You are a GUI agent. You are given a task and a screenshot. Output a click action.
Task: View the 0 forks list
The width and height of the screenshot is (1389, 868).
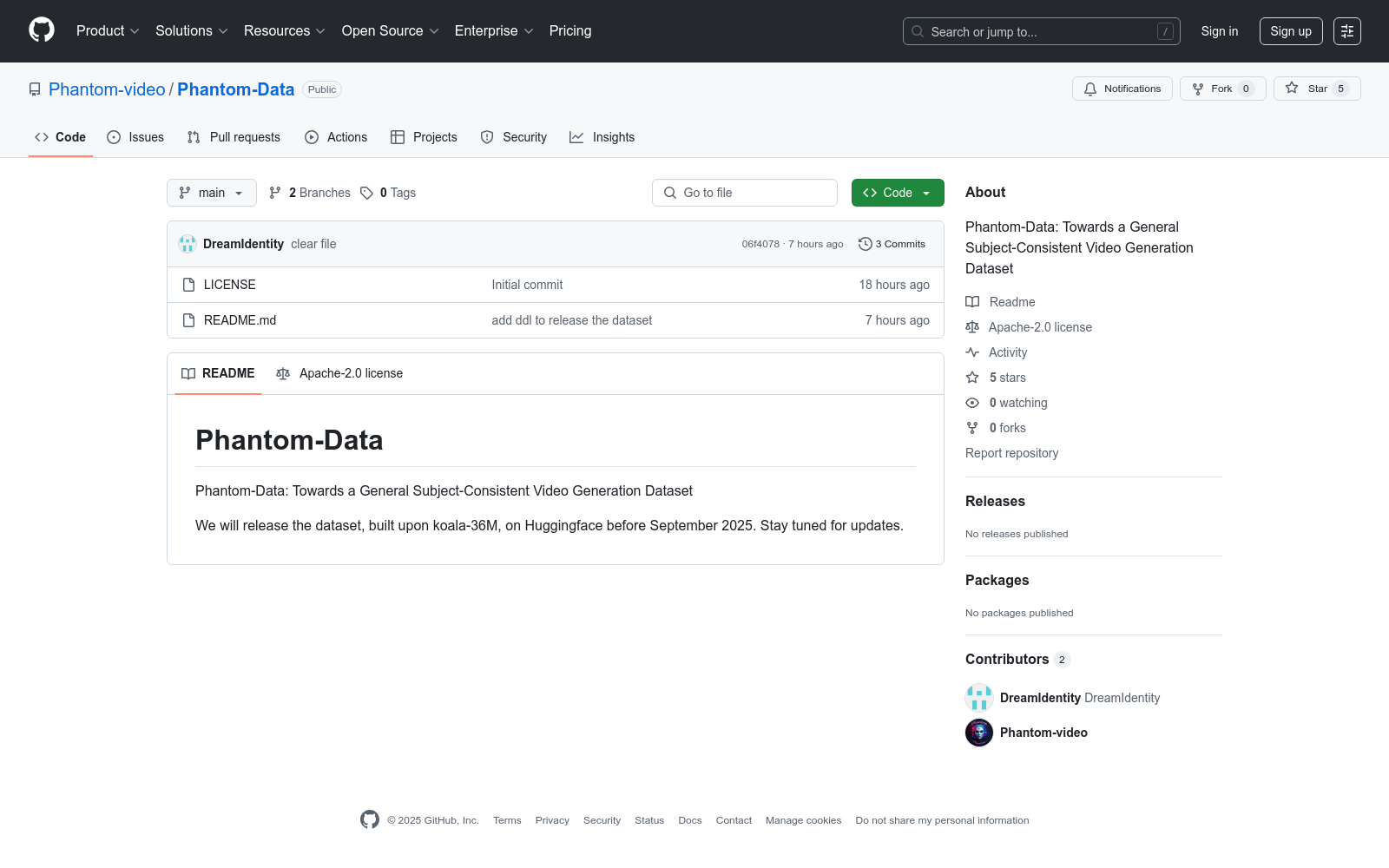[x=996, y=428]
